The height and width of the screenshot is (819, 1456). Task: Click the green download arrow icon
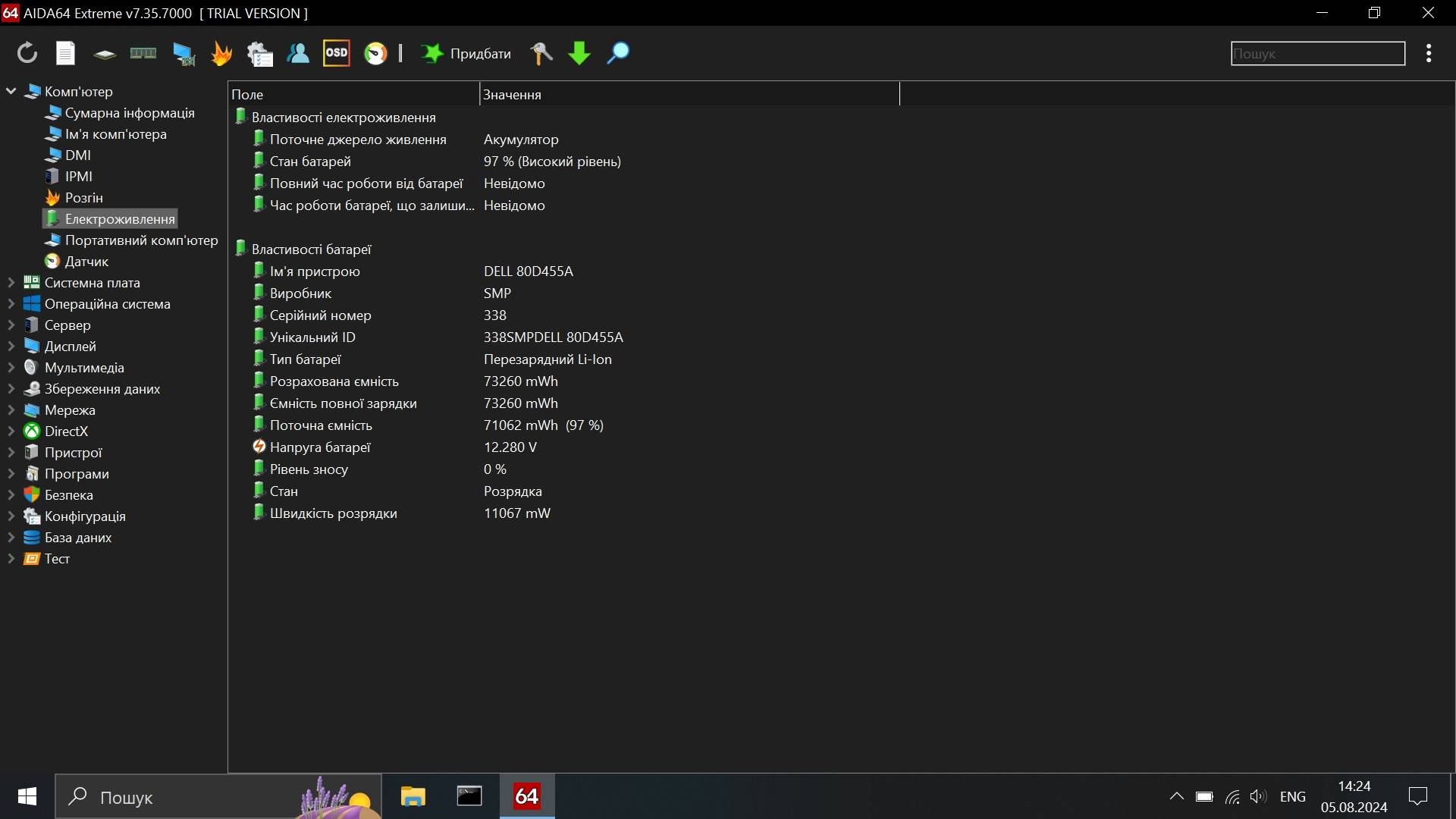(x=579, y=53)
